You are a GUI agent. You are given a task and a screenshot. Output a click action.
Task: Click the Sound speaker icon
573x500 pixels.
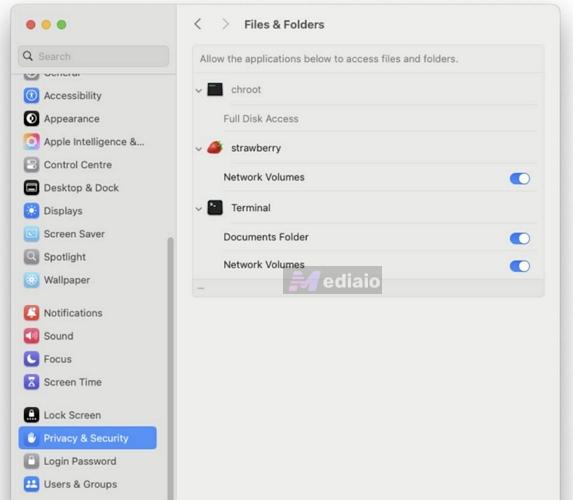point(31,336)
